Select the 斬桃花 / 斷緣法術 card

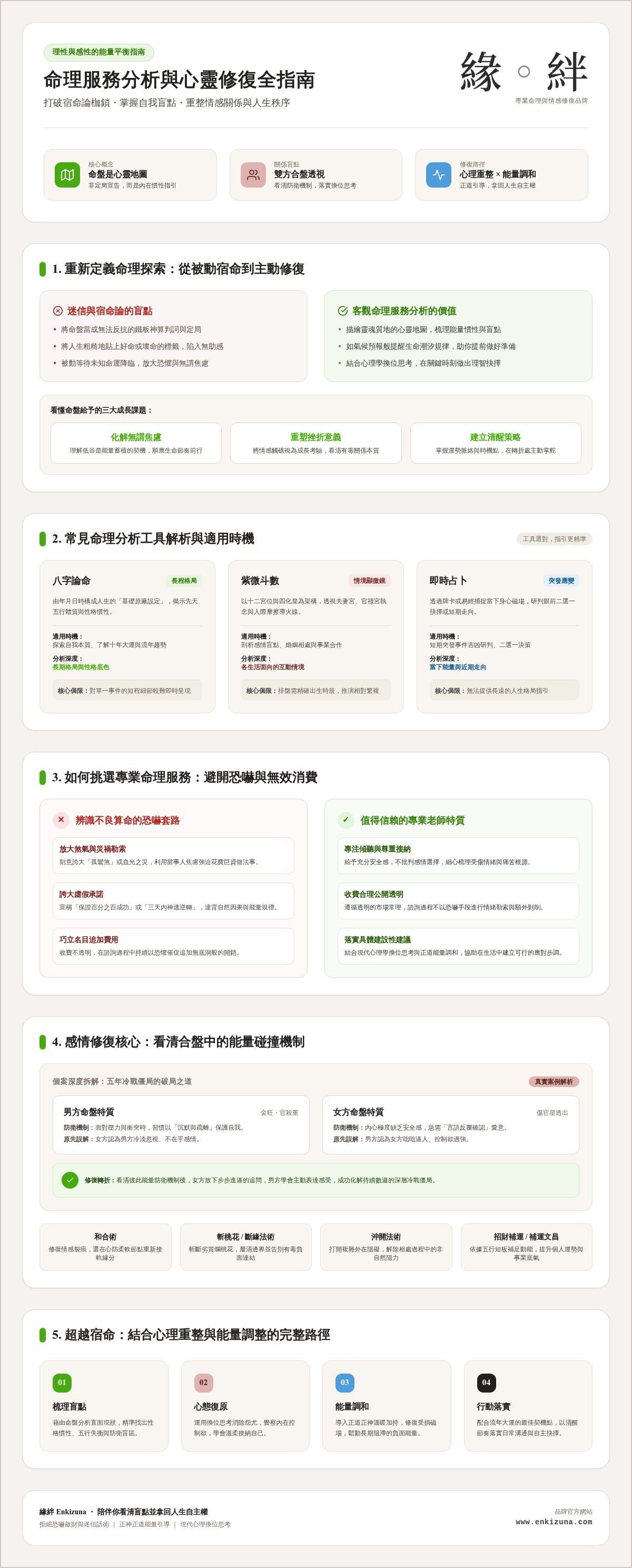coord(246,1247)
